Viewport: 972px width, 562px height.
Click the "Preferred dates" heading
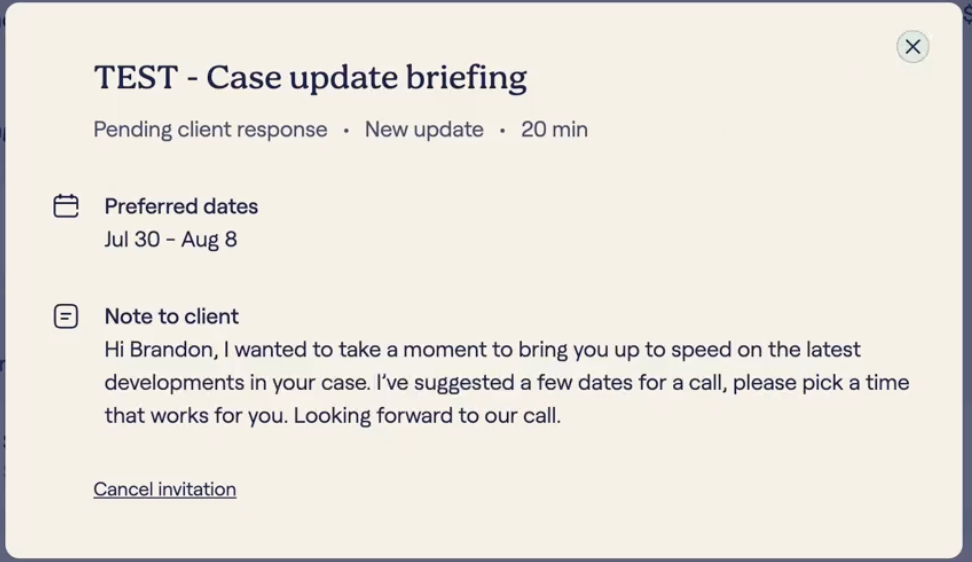coord(181,207)
